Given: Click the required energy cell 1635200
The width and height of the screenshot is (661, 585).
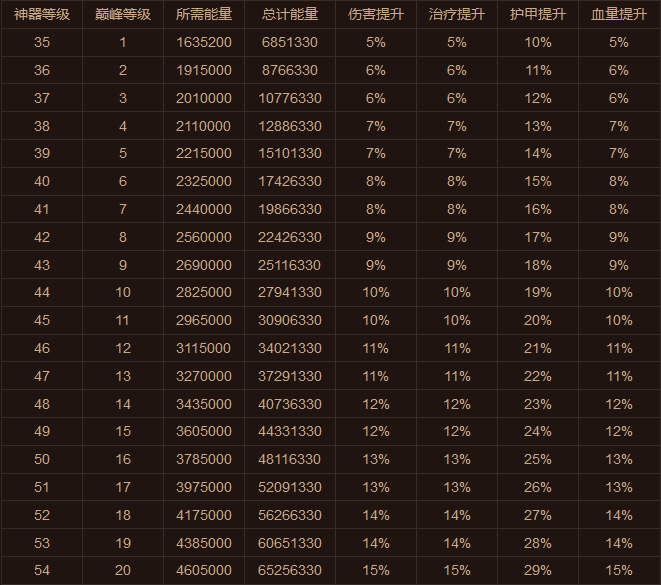Looking at the screenshot, I should (x=203, y=43).
